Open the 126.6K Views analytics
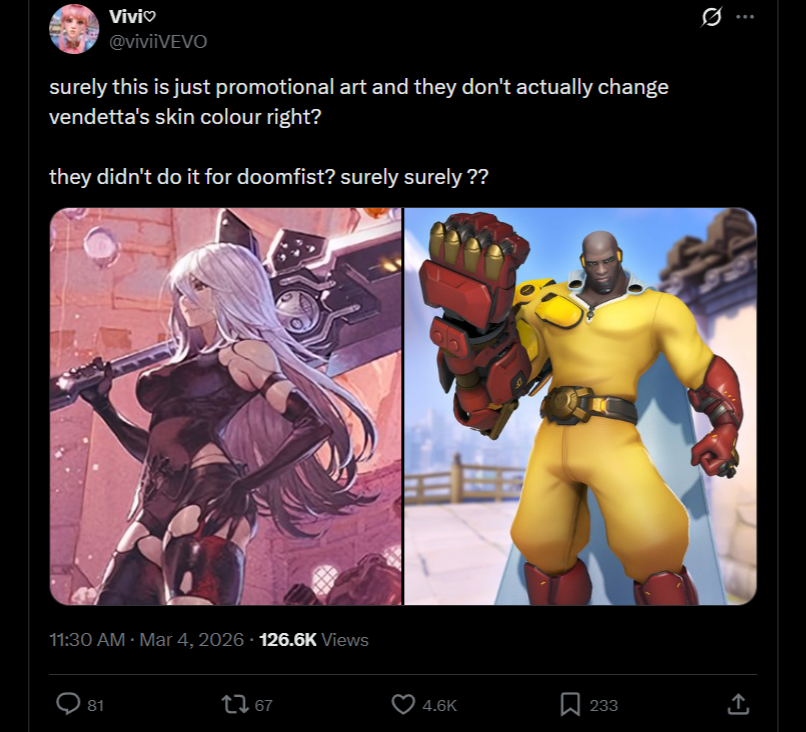The height and width of the screenshot is (732, 806). point(314,639)
